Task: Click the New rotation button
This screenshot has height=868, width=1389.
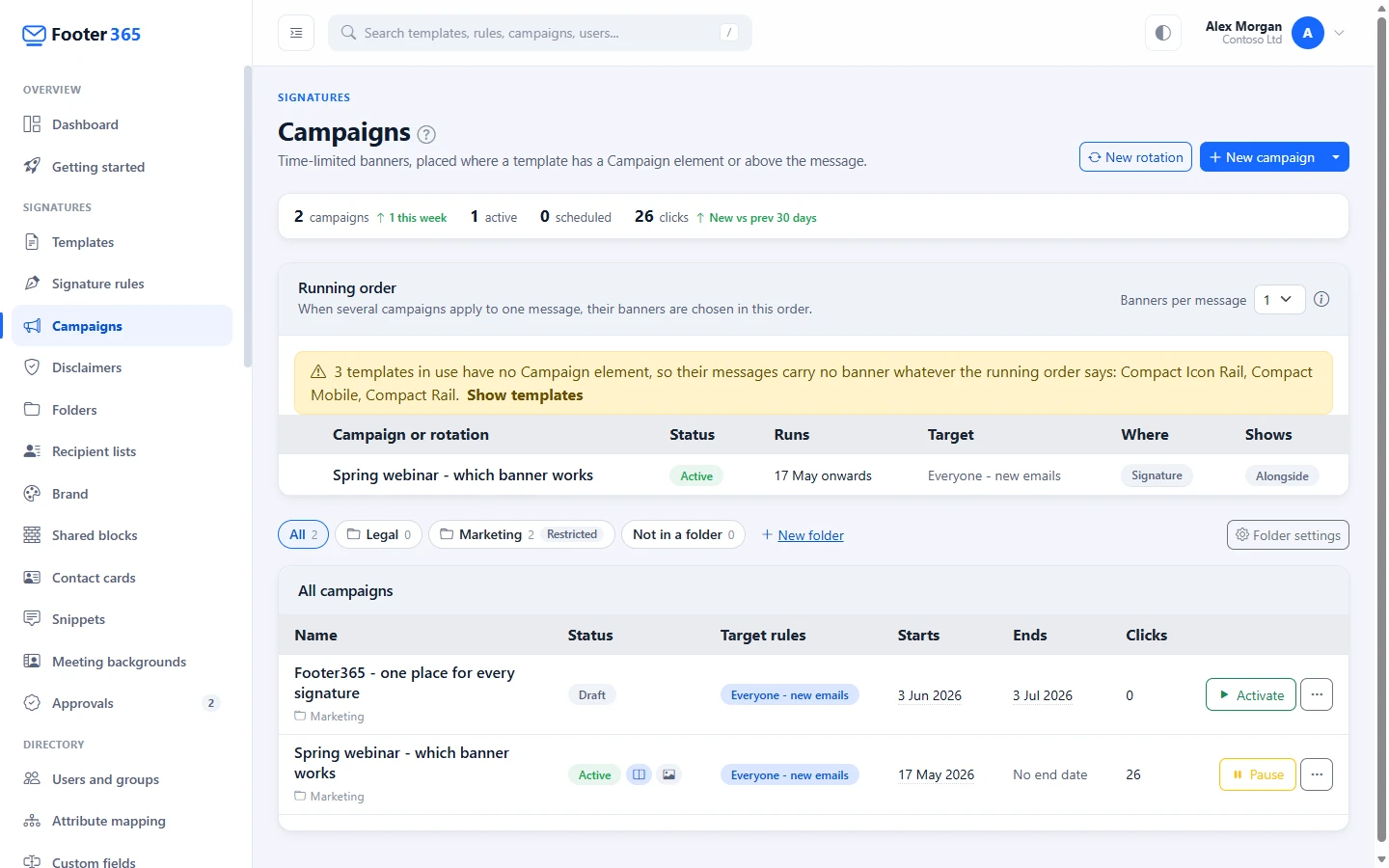Action: (x=1135, y=157)
